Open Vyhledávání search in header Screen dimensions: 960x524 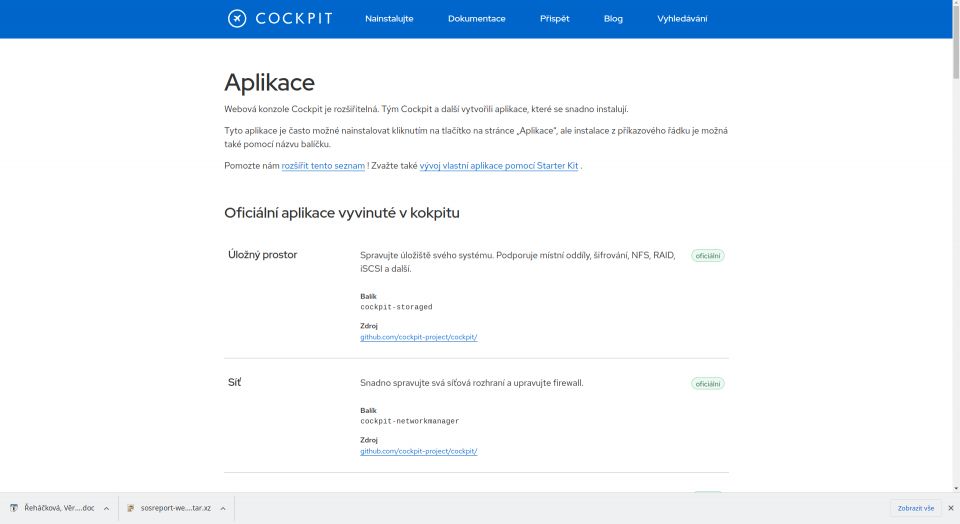(x=682, y=18)
